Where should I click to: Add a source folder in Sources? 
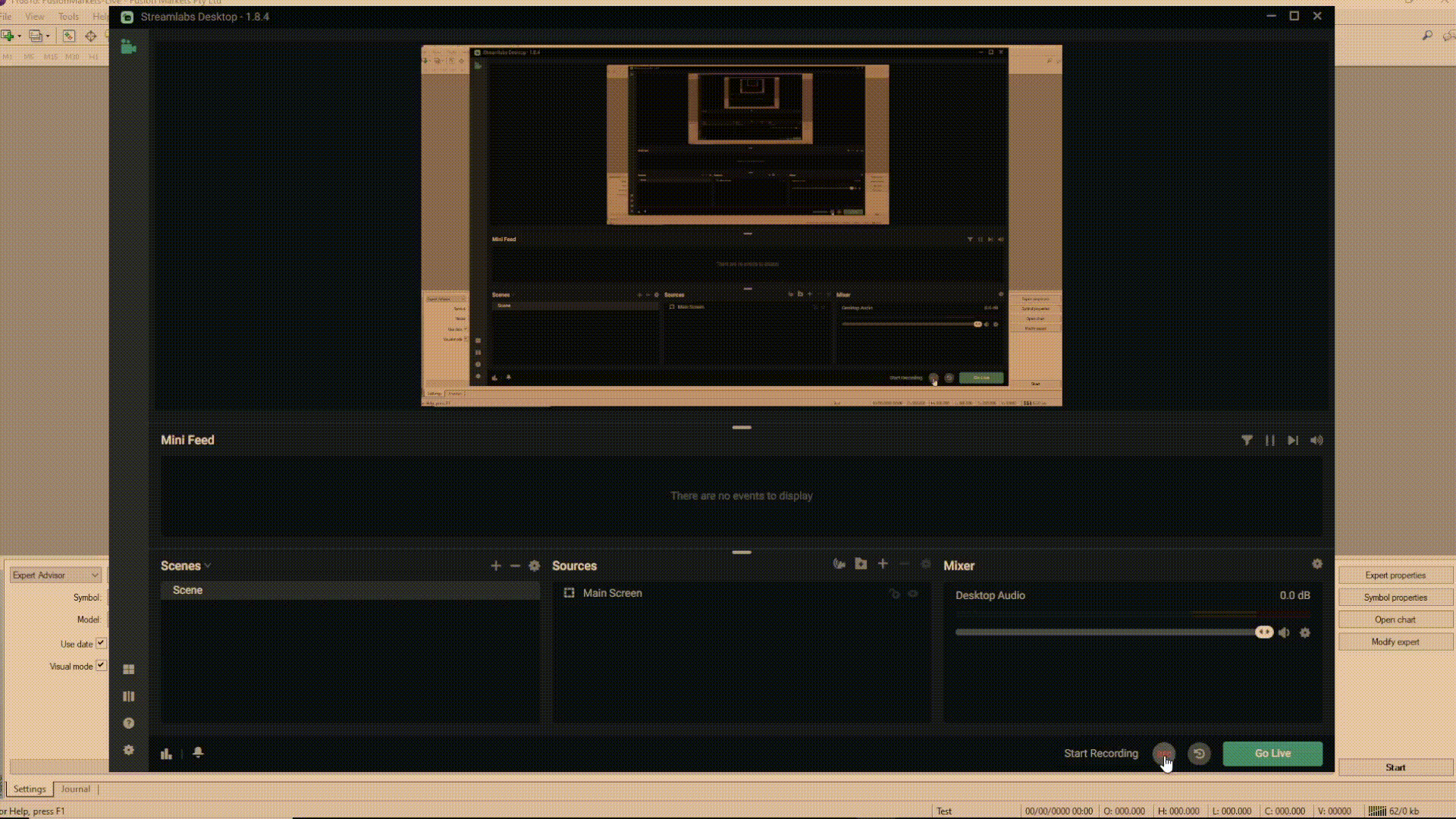pyautogui.click(x=861, y=564)
